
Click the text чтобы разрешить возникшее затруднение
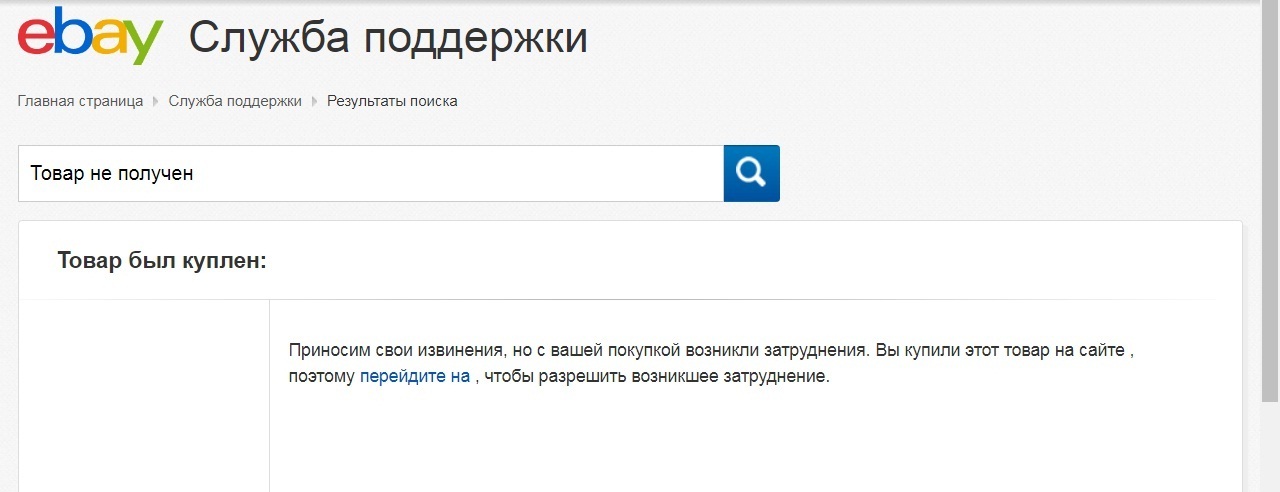pyautogui.click(x=660, y=377)
